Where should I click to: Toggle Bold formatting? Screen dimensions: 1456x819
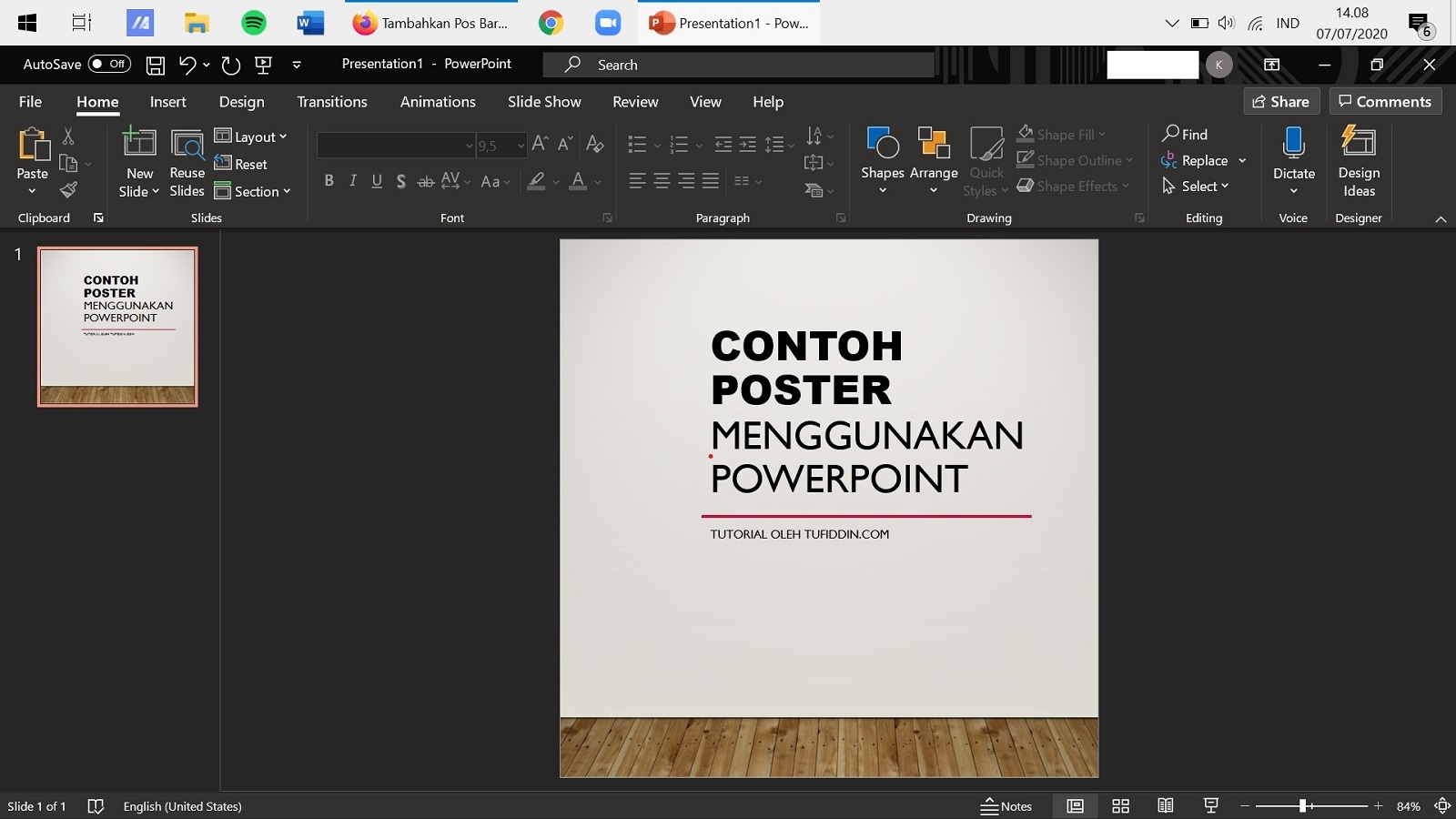tap(329, 181)
